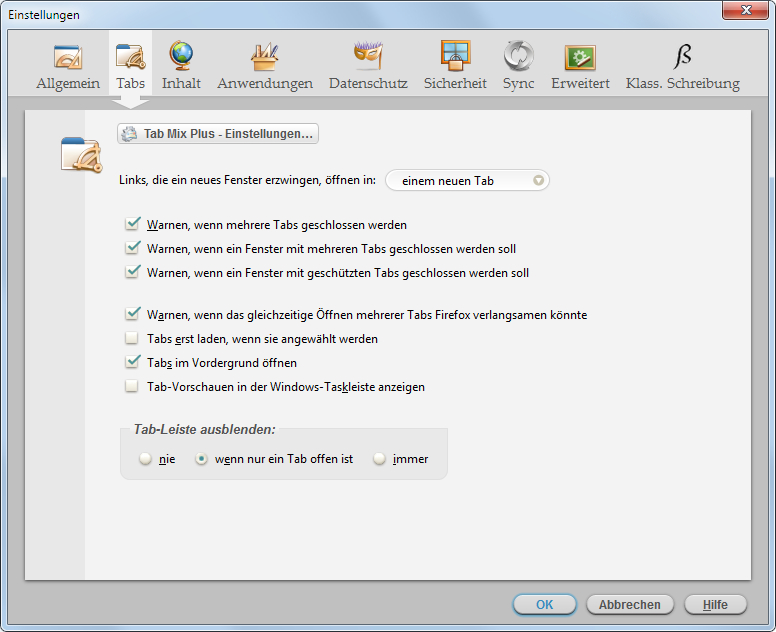Select 'immer' radio option
The image size is (776, 632).
pos(379,459)
